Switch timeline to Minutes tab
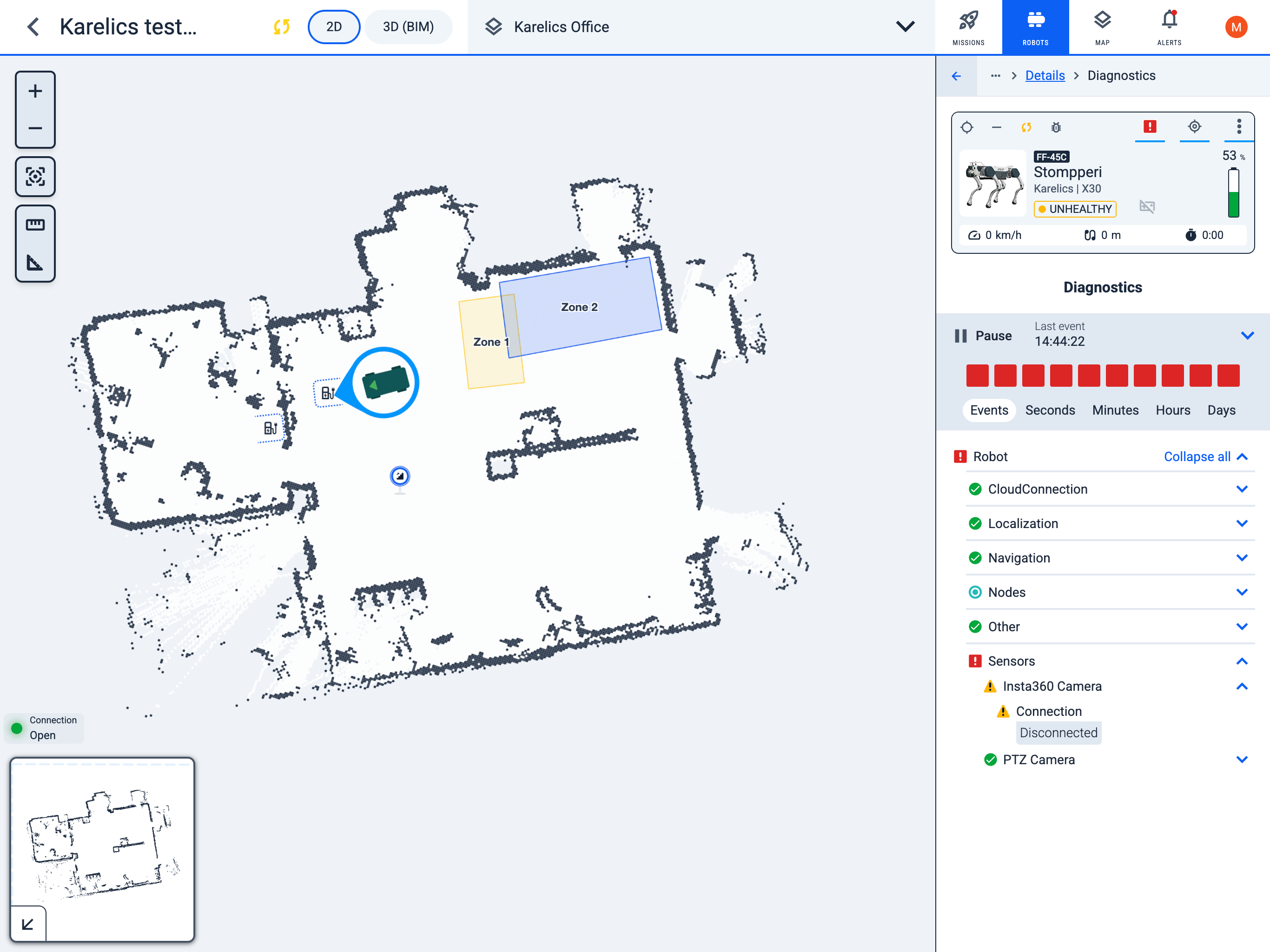Viewport: 1270px width, 952px height. (1115, 410)
